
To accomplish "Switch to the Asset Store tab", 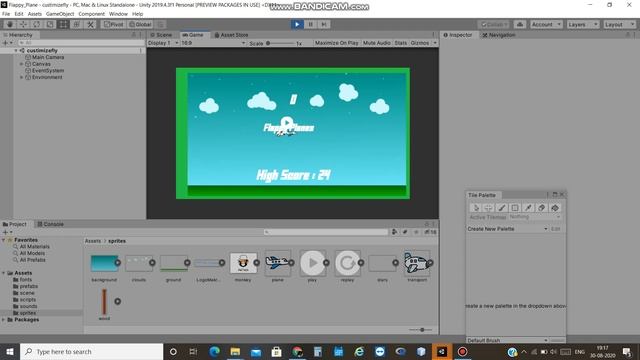I will 231,35.
